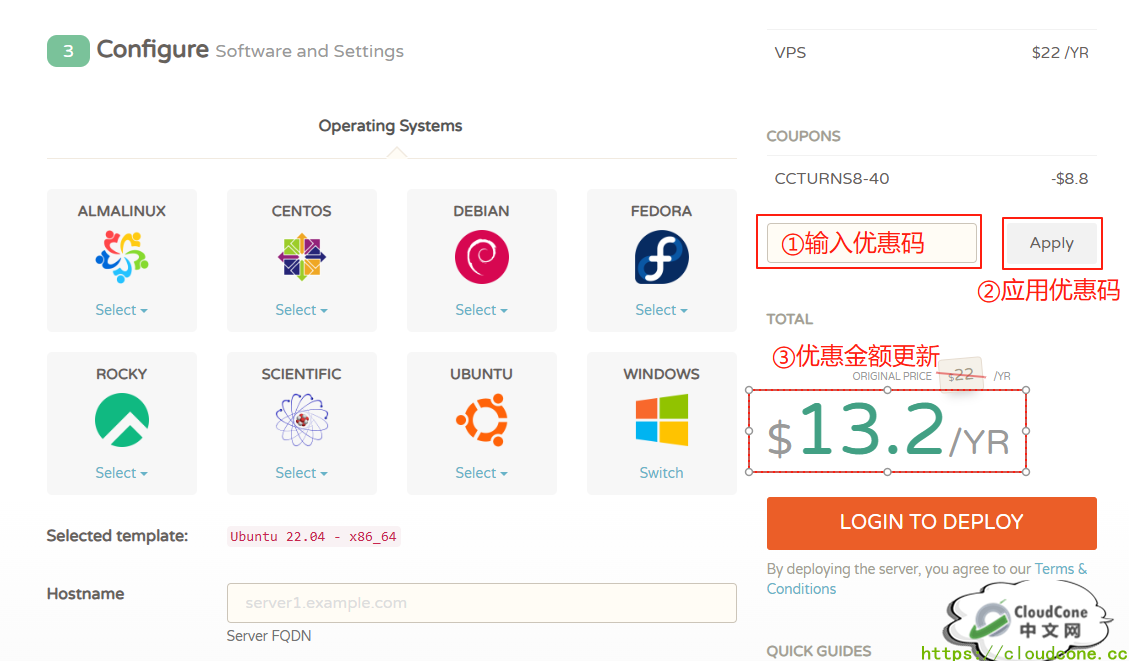Viewport: 1129px width, 661px height.
Task: Click the Windows logo icon
Action: (x=662, y=420)
